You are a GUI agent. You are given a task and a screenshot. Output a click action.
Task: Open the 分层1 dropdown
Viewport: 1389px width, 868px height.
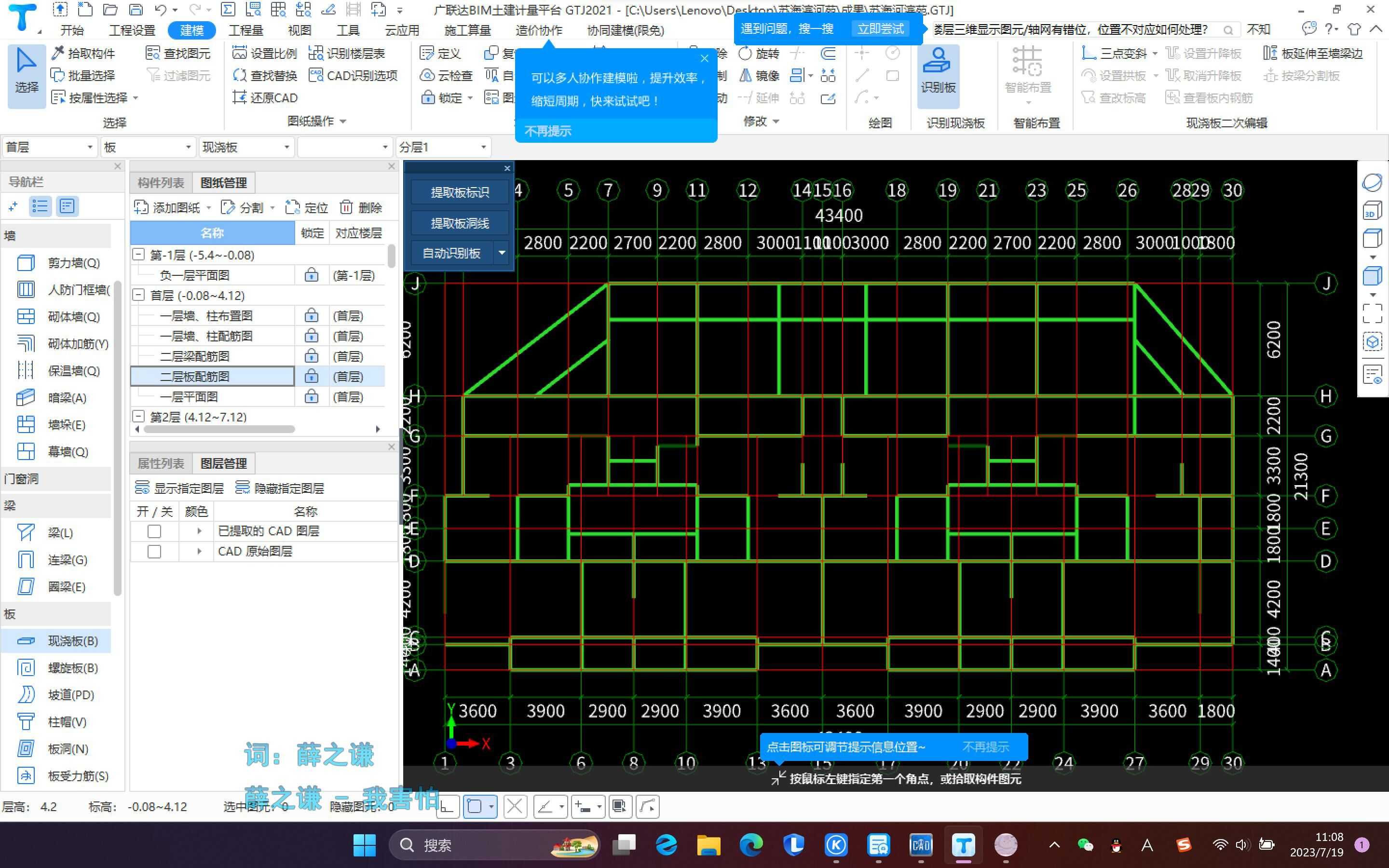[443, 147]
